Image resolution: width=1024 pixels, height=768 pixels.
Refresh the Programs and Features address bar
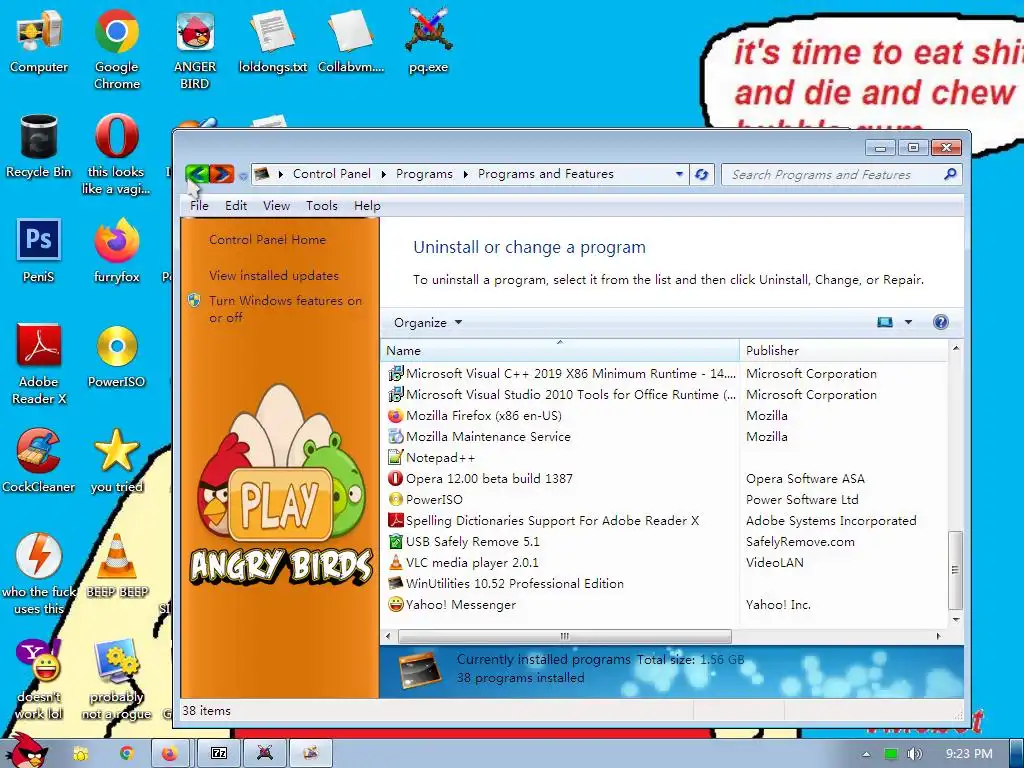[x=701, y=174]
